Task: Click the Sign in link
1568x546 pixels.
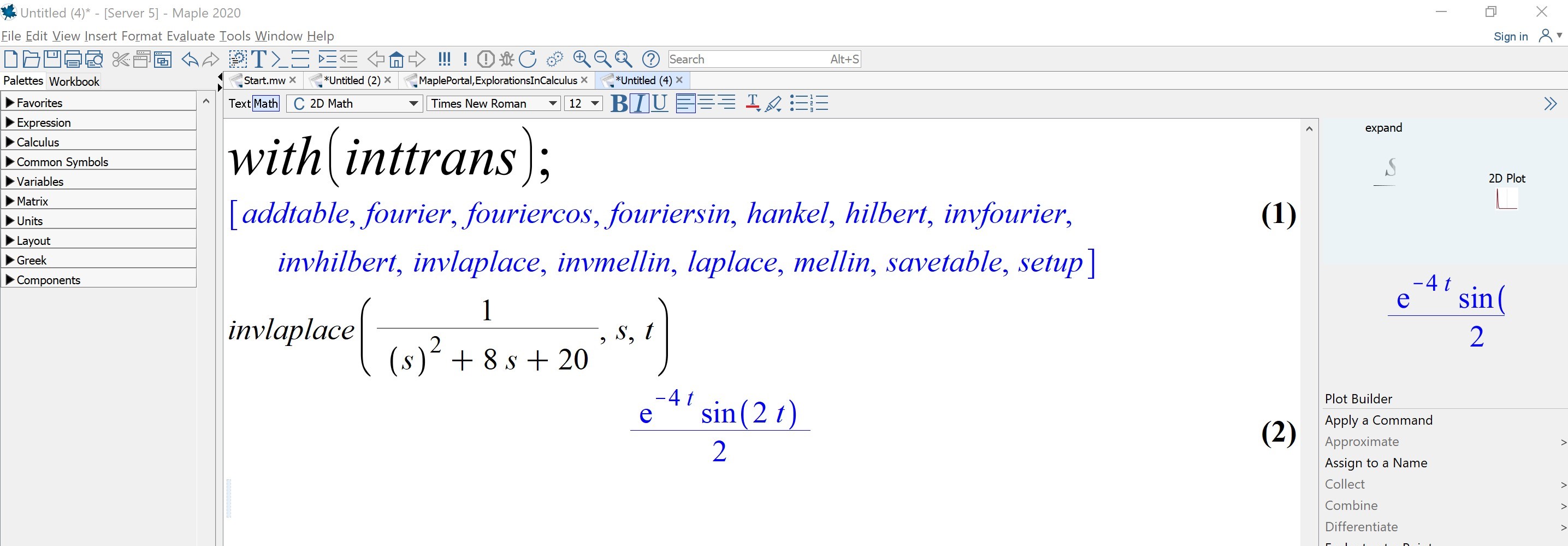Action: (1510, 37)
